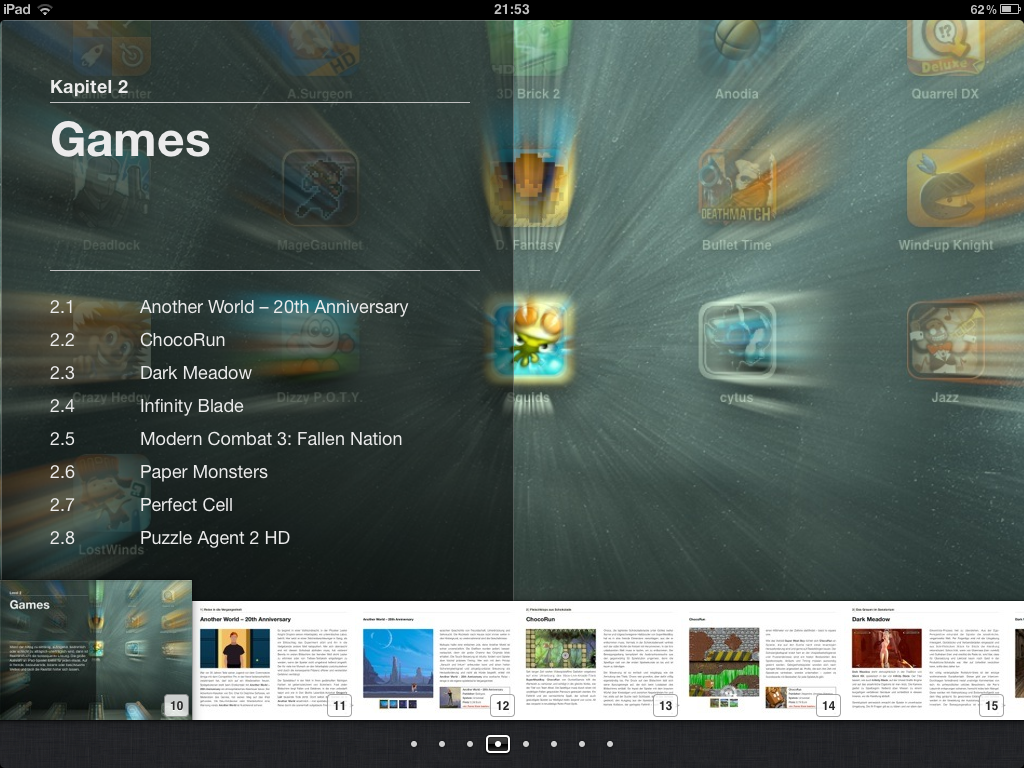This screenshot has height=768, width=1024.
Task: Open Modern Combat 3: Fallen Nation entry
Action: (270, 439)
